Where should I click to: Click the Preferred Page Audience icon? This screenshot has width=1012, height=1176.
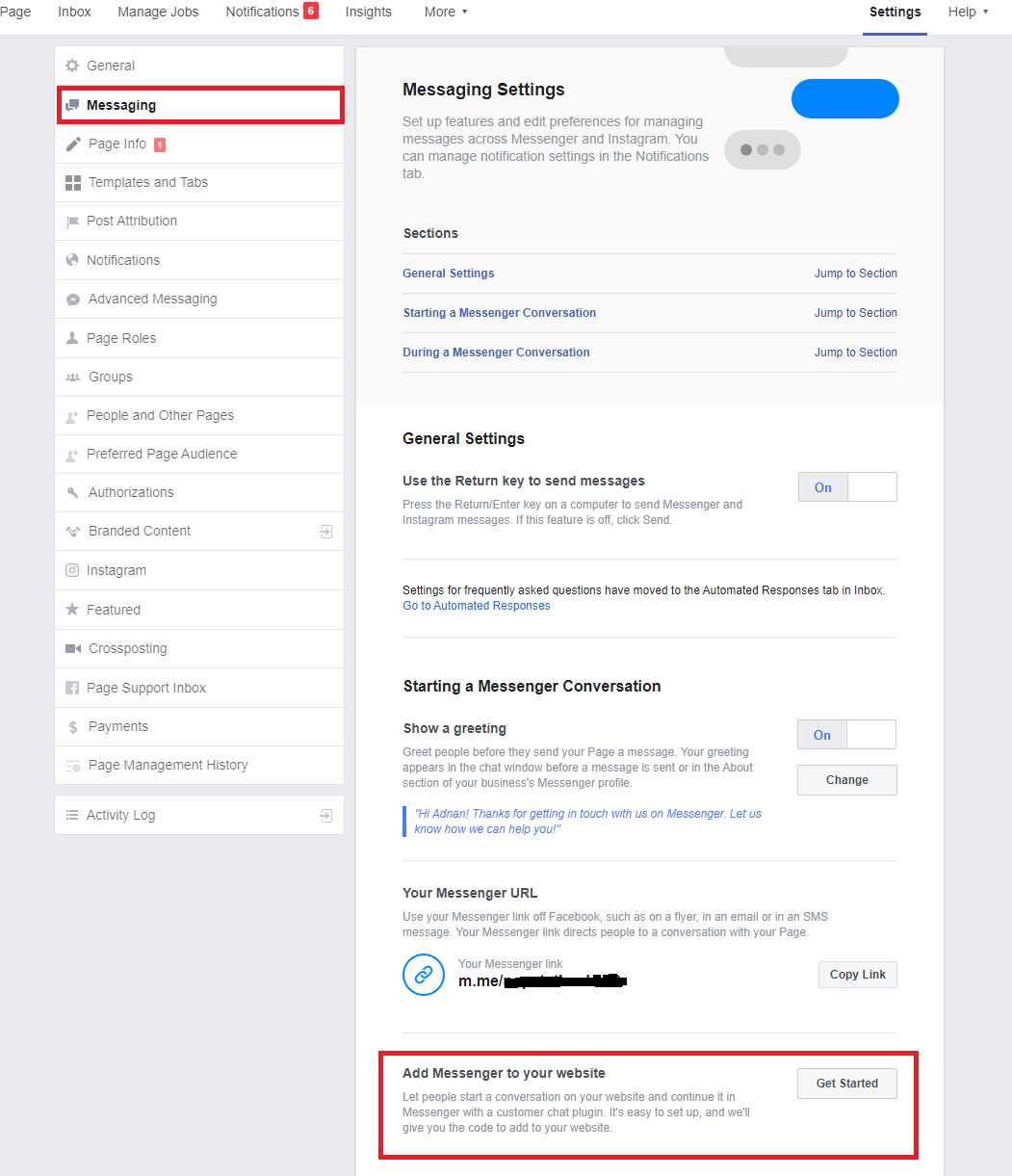click(x=72, y=455)
